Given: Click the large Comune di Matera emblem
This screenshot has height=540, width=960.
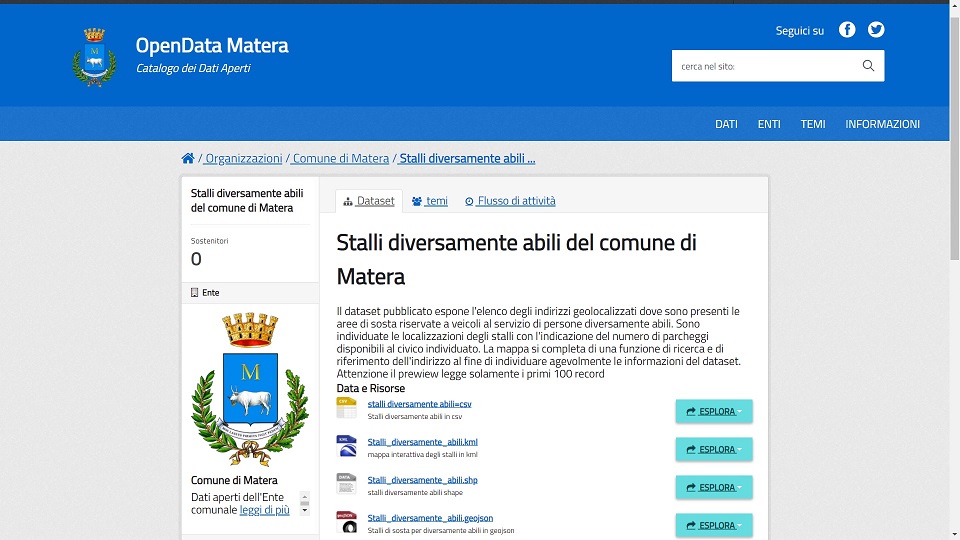Looking at the screenshot, I should (250, 389).
